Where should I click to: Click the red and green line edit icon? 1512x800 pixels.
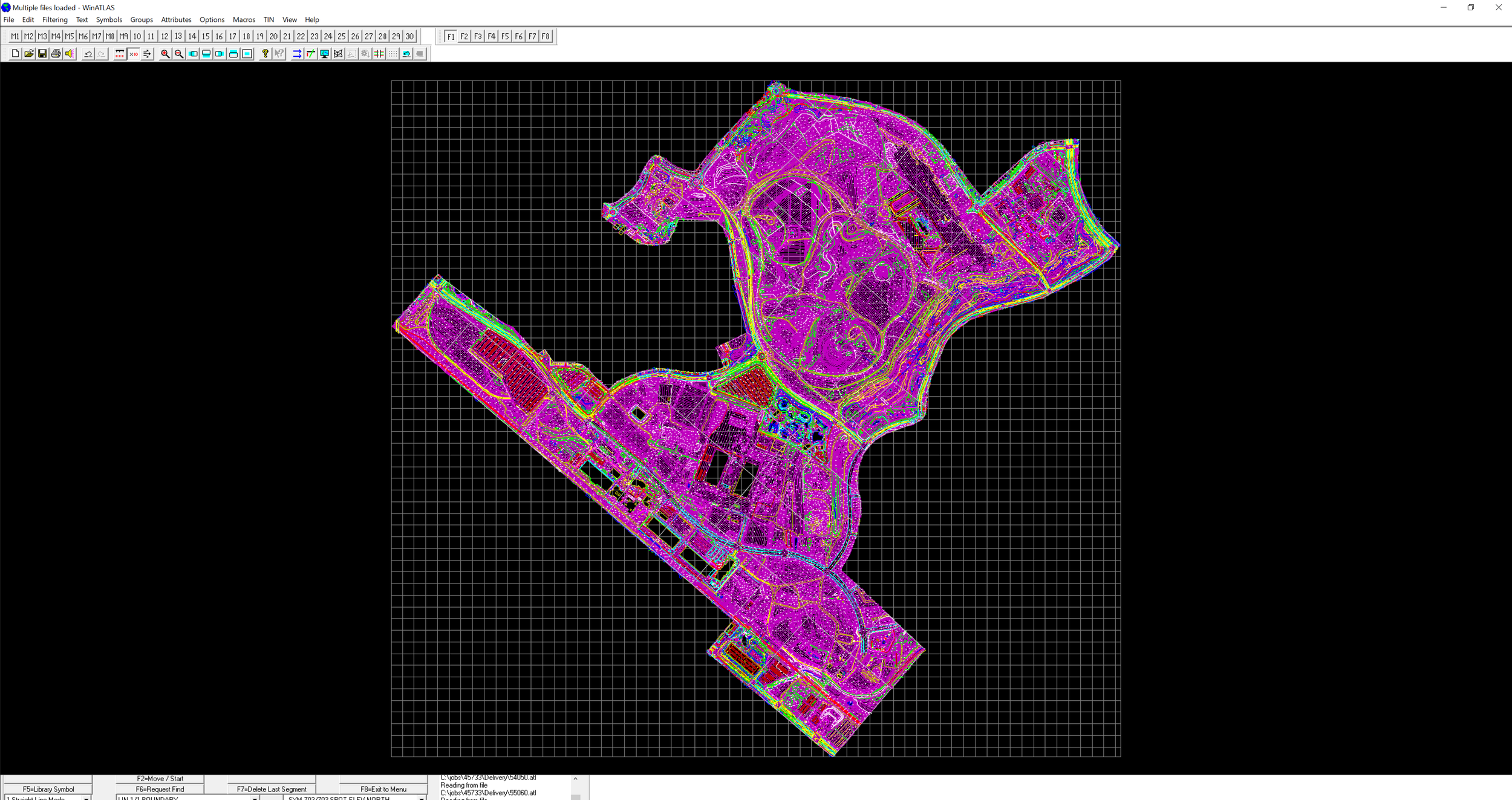[x=311, y=54]
